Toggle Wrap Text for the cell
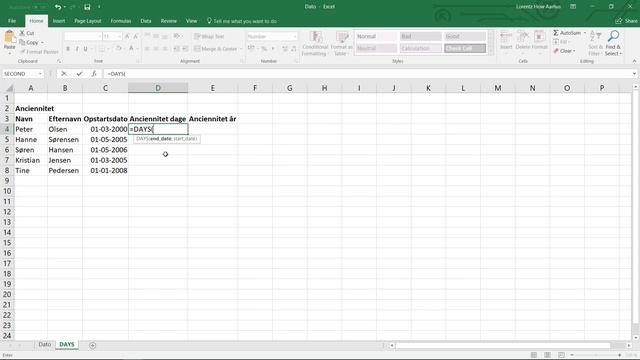The height and width of the screenshot is (360, 640). (209, 36)
